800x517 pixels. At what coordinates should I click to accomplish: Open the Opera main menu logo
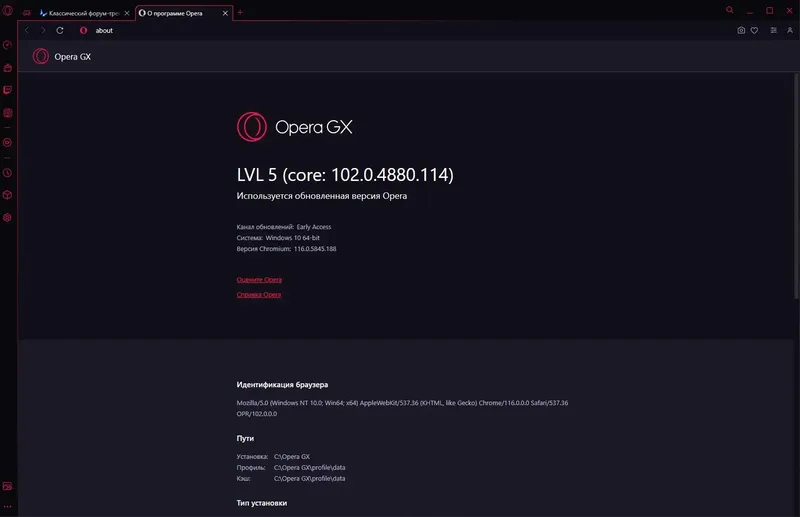click(7, 10)
